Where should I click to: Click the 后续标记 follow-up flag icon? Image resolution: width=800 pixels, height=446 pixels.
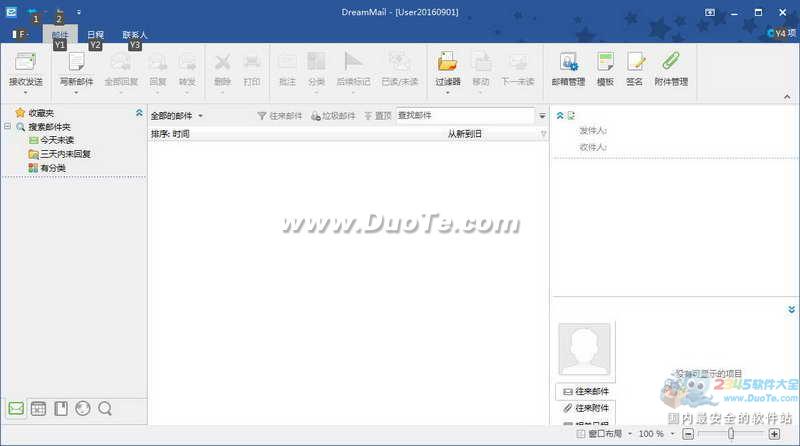click(x=353, y=62)
